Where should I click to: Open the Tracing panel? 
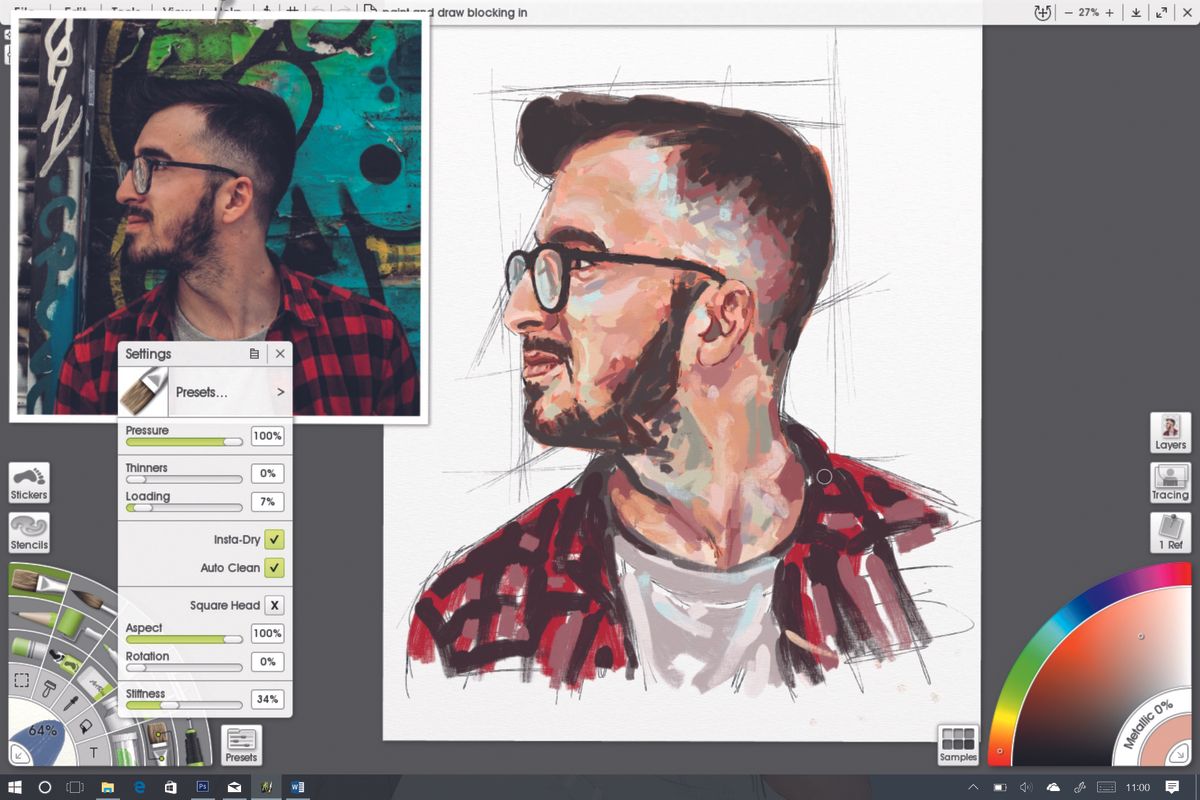[x=1169, y=484]
